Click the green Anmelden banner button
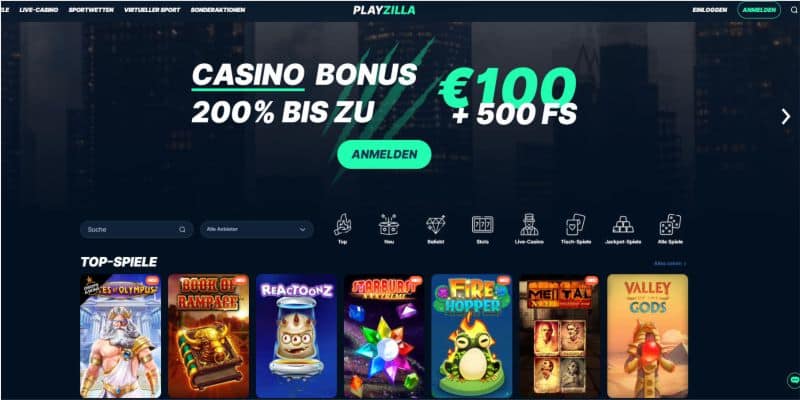 pos(384,155)
